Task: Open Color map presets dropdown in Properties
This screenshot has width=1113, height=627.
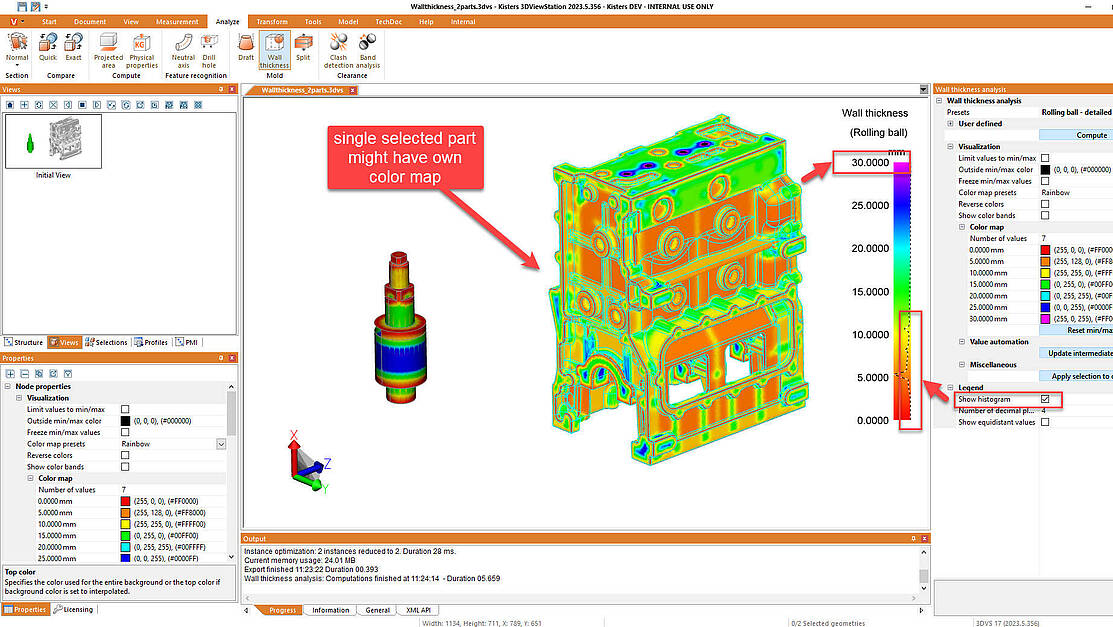Action: click(221, 444)
